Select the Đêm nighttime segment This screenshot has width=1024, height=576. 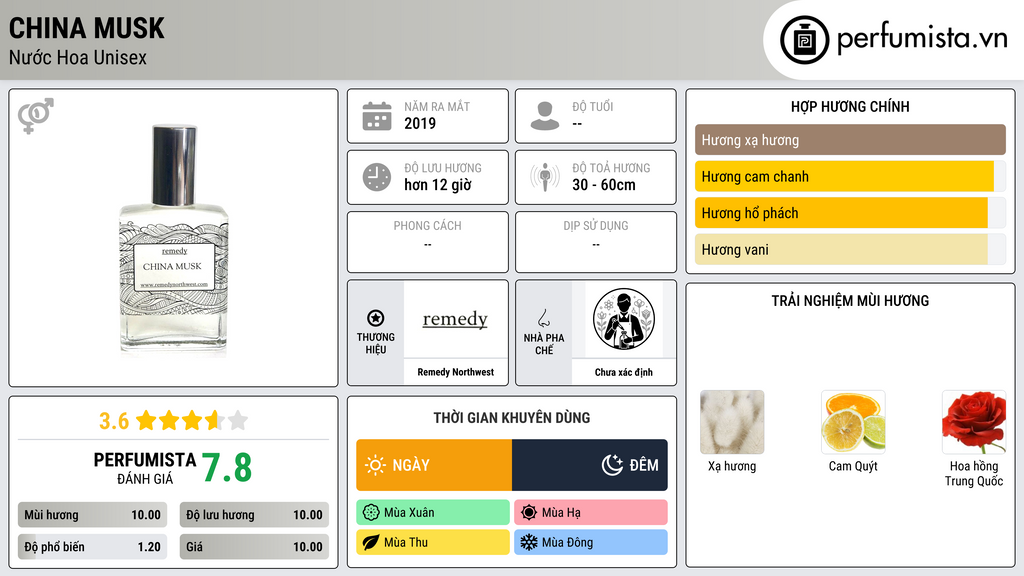(590, 465)
